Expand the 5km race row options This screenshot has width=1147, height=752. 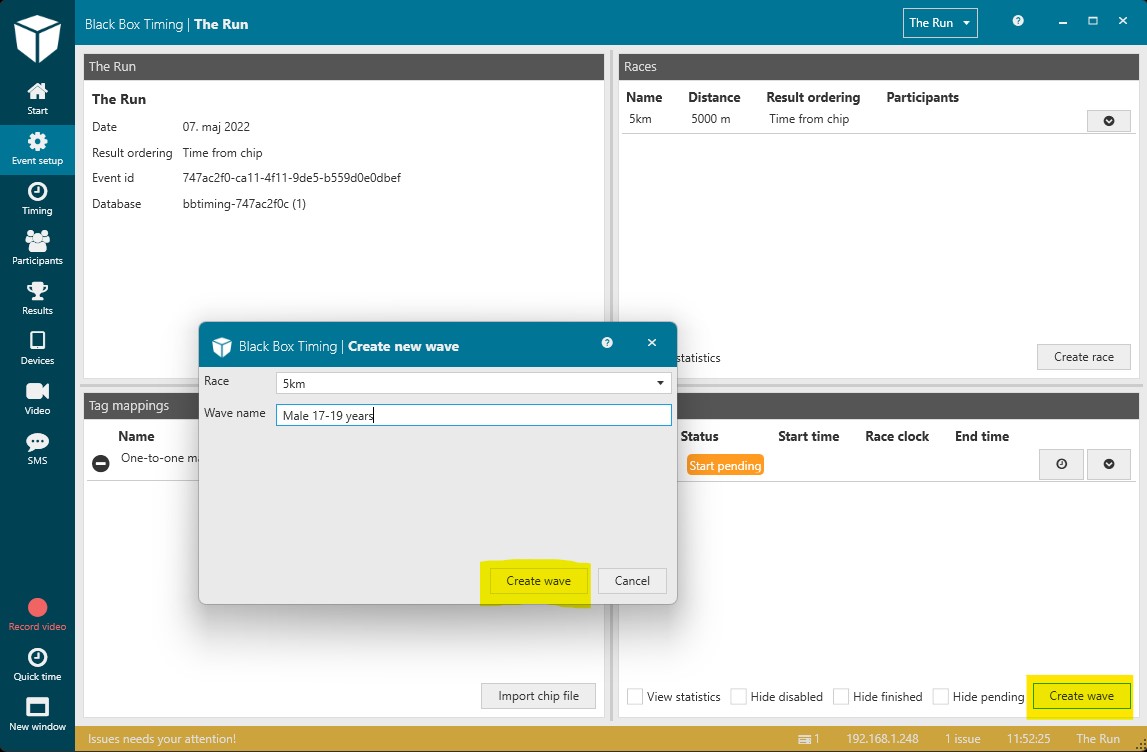(1109, 121)
